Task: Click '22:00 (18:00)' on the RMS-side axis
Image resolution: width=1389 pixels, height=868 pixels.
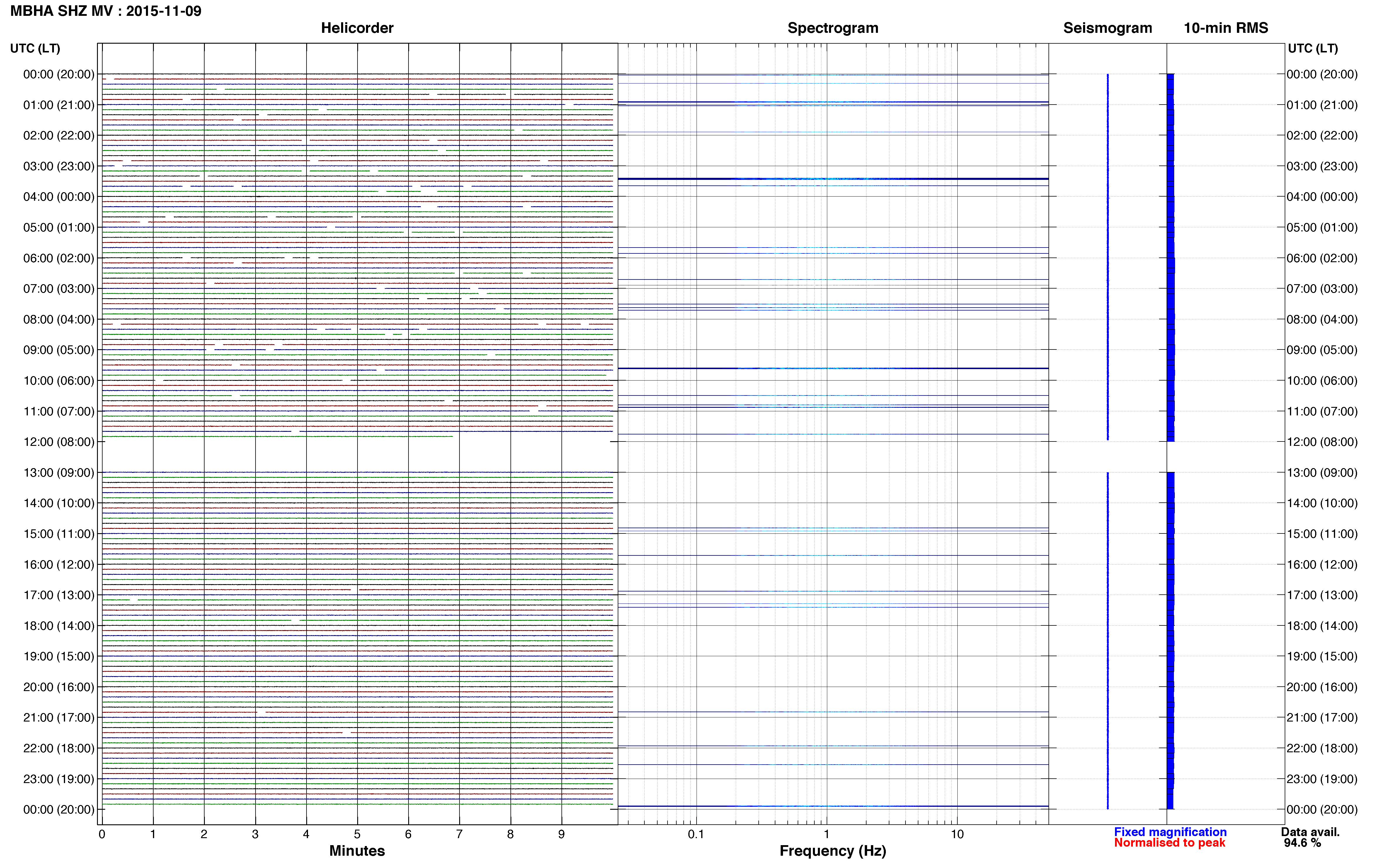Action: pos(1322,748)
